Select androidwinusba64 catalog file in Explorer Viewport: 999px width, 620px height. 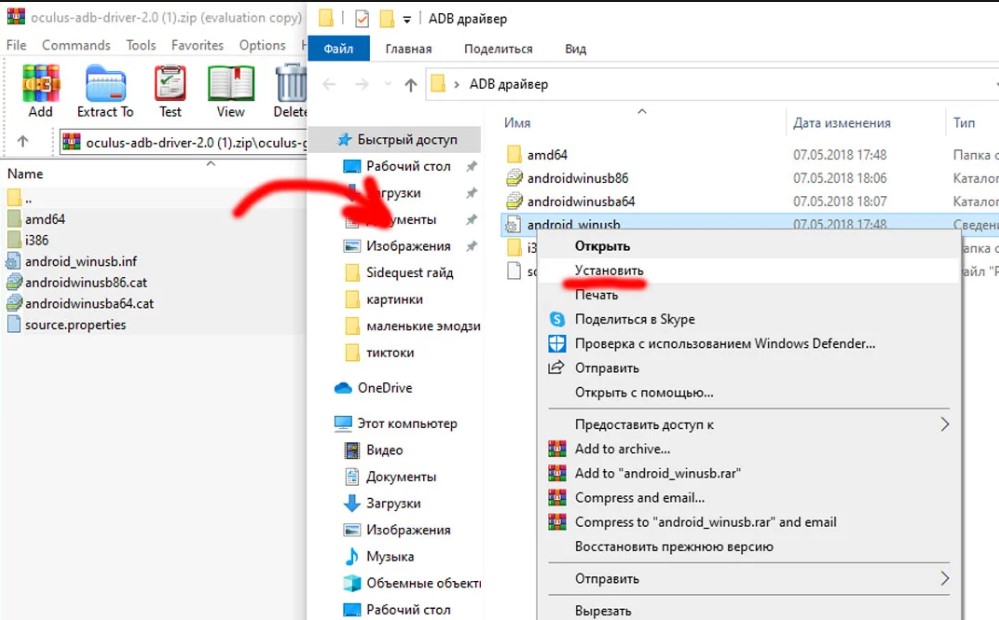571,201
